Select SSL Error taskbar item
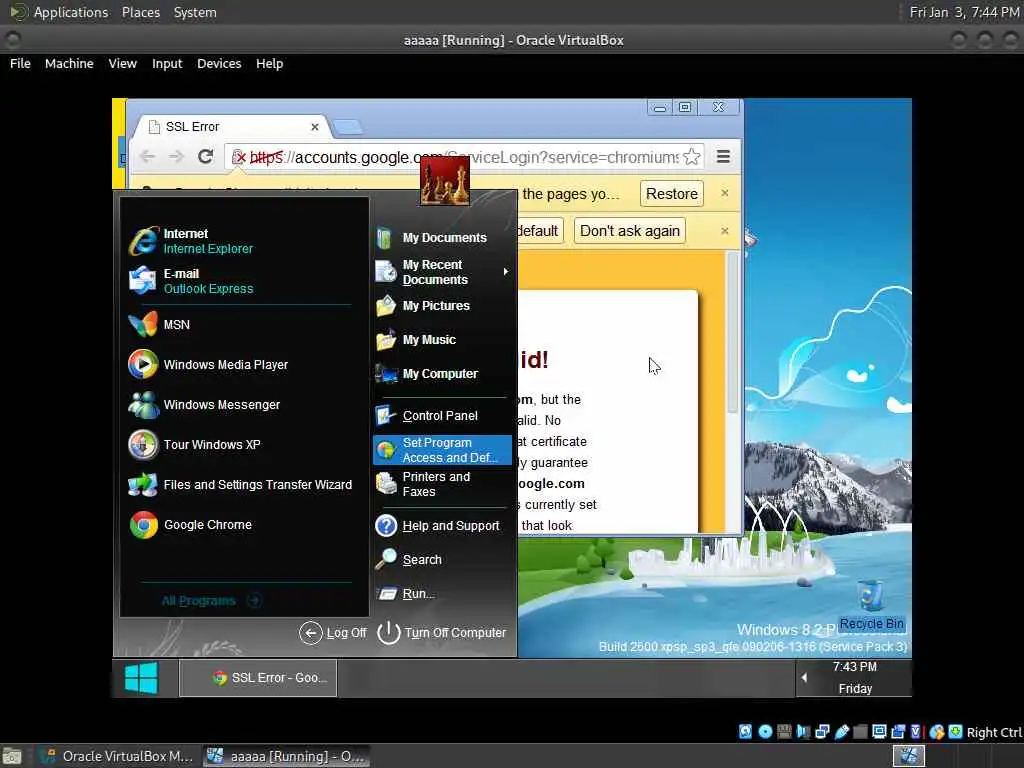This screenshot has height=768, width=1024. (x=258, y=678)
